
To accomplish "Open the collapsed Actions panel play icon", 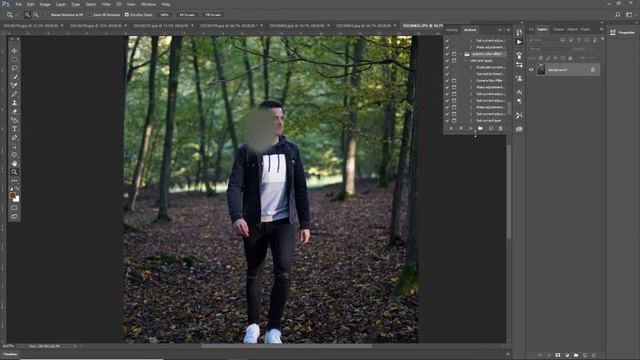I will (x=519, y=42).
